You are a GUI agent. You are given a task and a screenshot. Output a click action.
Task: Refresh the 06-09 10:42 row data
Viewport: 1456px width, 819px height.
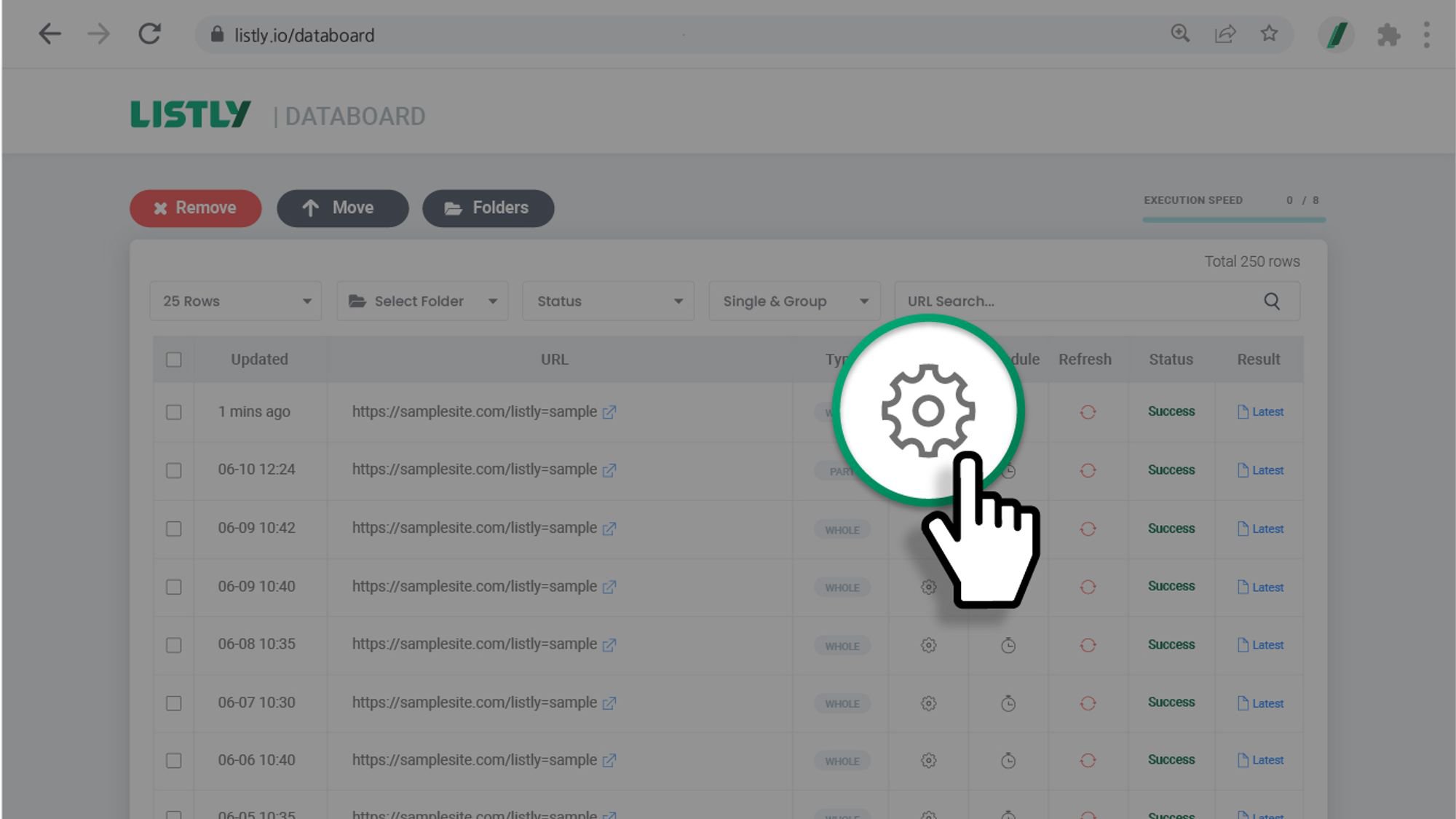tap(1088, 529)
